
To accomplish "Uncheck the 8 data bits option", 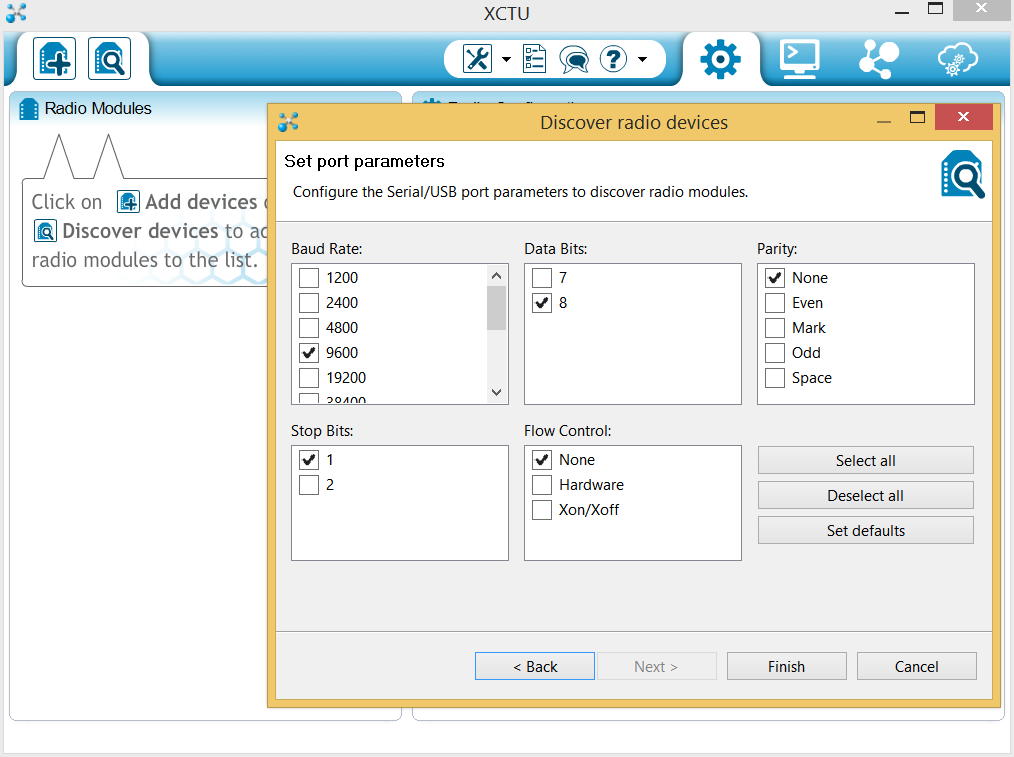I will tap(542, 303).
